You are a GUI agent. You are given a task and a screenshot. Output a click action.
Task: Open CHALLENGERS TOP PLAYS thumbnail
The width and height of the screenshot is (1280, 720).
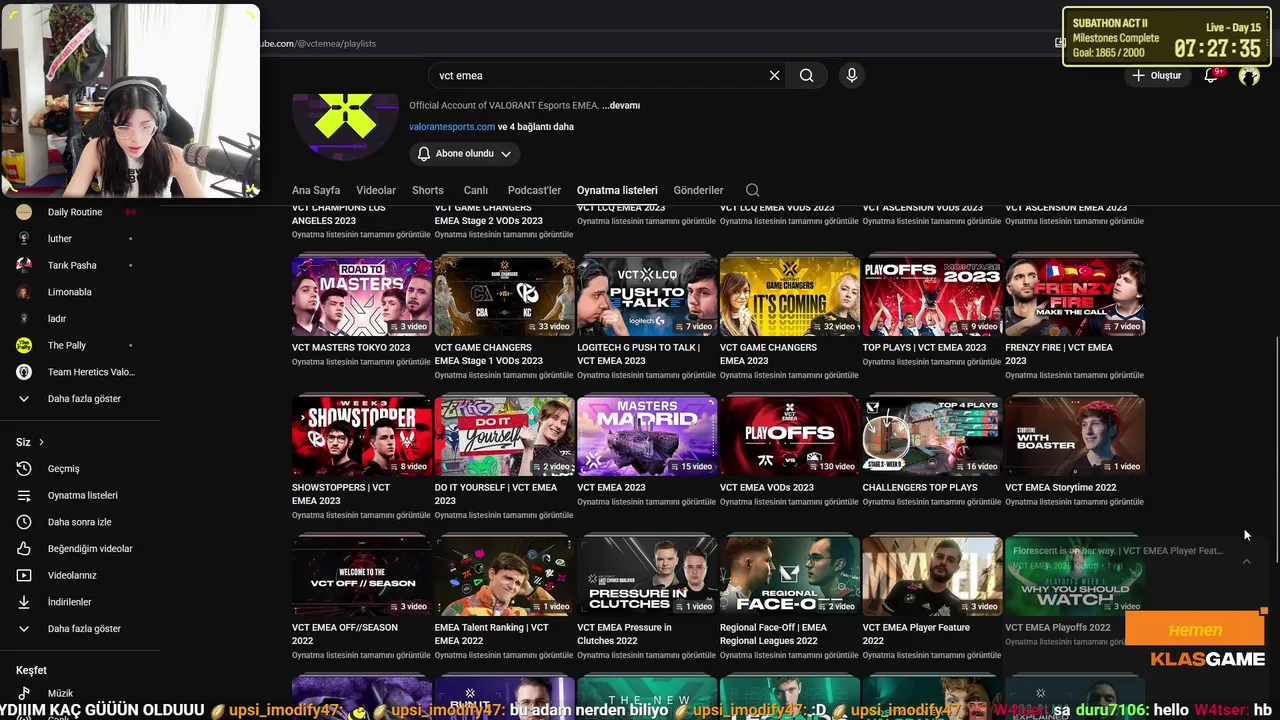[x=933, y=436]
